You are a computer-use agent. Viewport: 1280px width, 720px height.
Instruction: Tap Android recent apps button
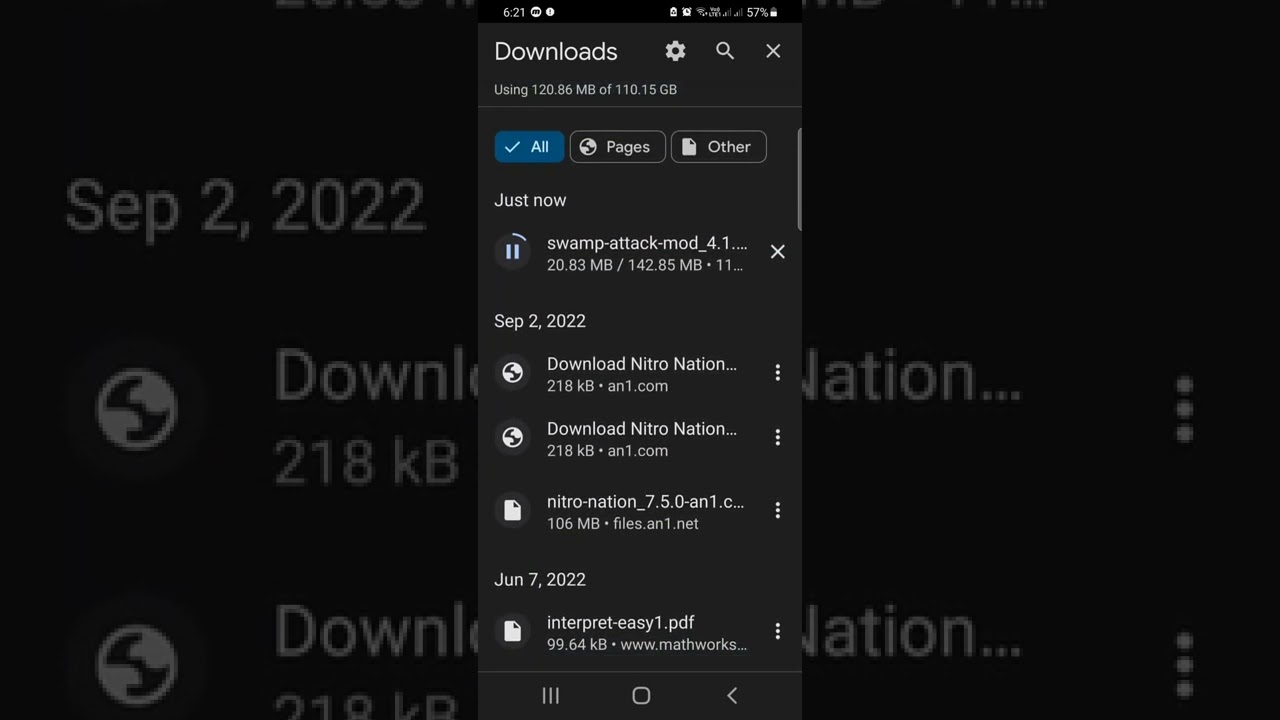(550, 696)
